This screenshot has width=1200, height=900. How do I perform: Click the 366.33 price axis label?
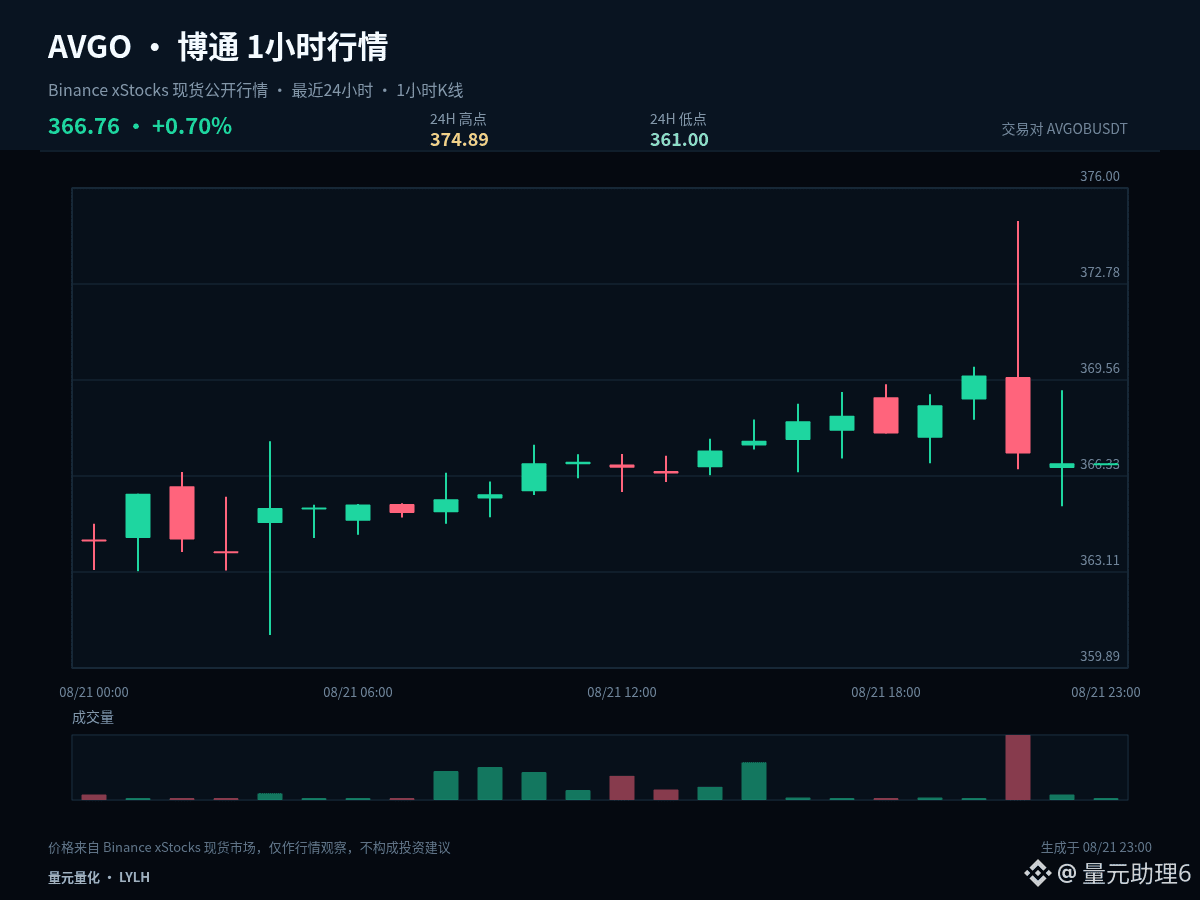(x=1100, y=464)
